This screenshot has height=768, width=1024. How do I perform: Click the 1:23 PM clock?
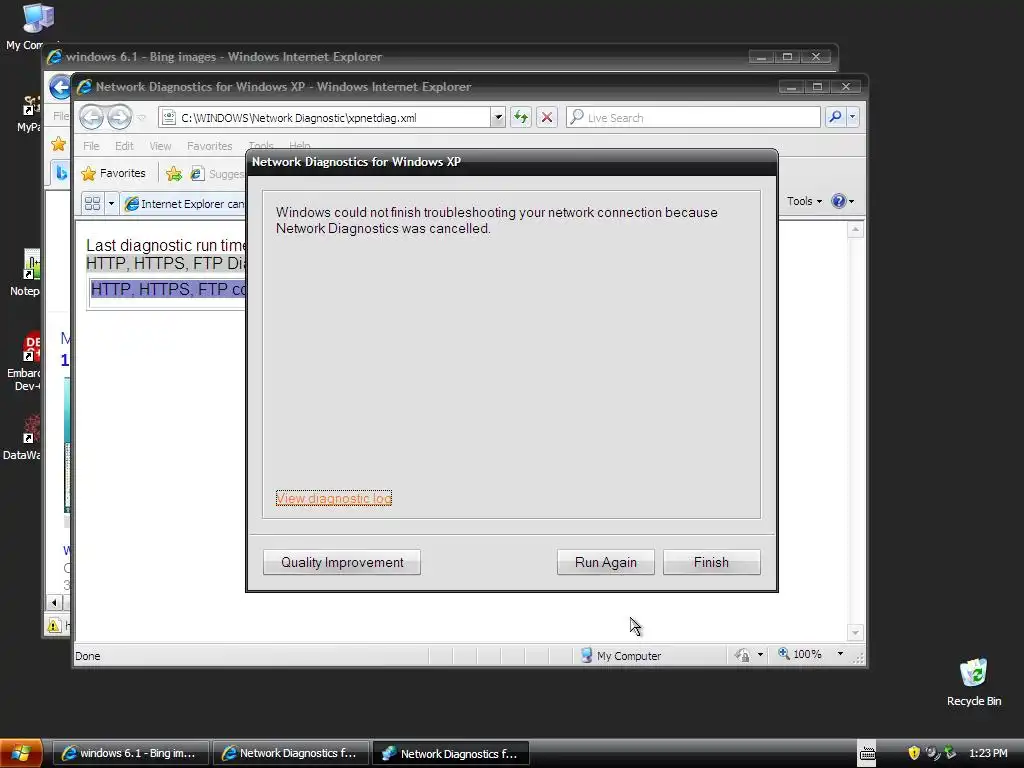(988, 753)
